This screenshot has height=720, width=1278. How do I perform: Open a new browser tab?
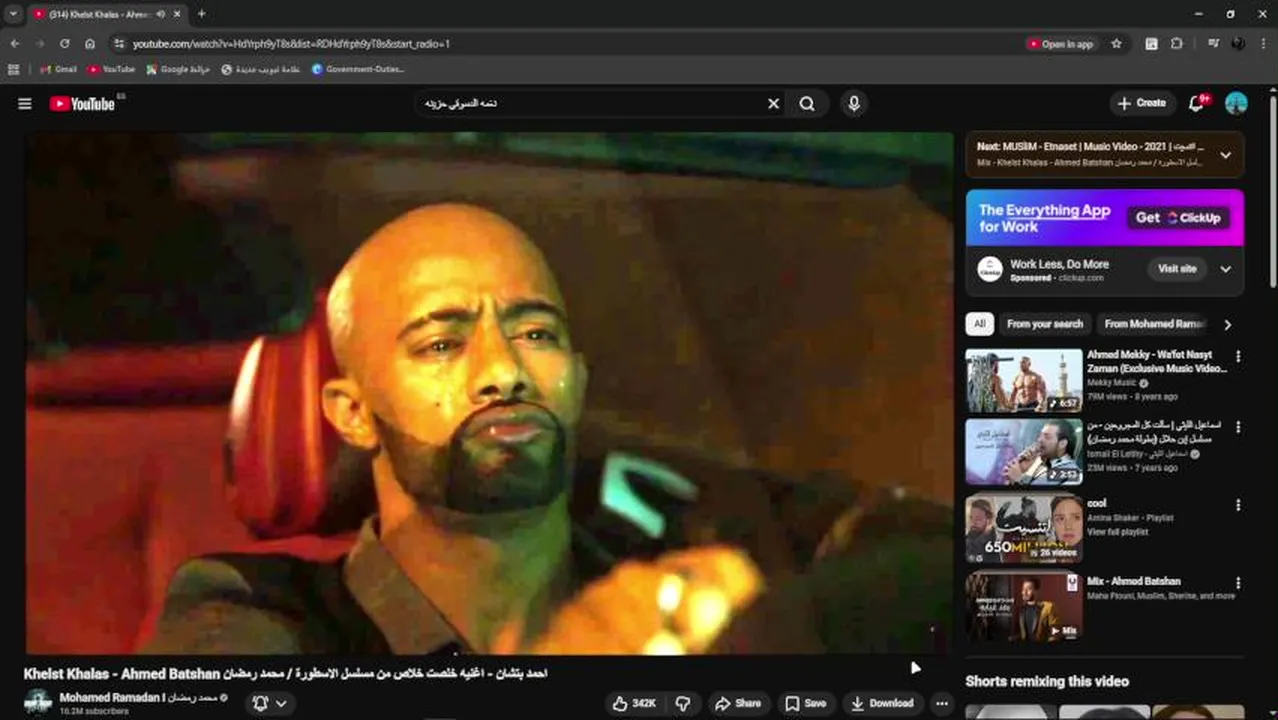[x=202, y=14]
